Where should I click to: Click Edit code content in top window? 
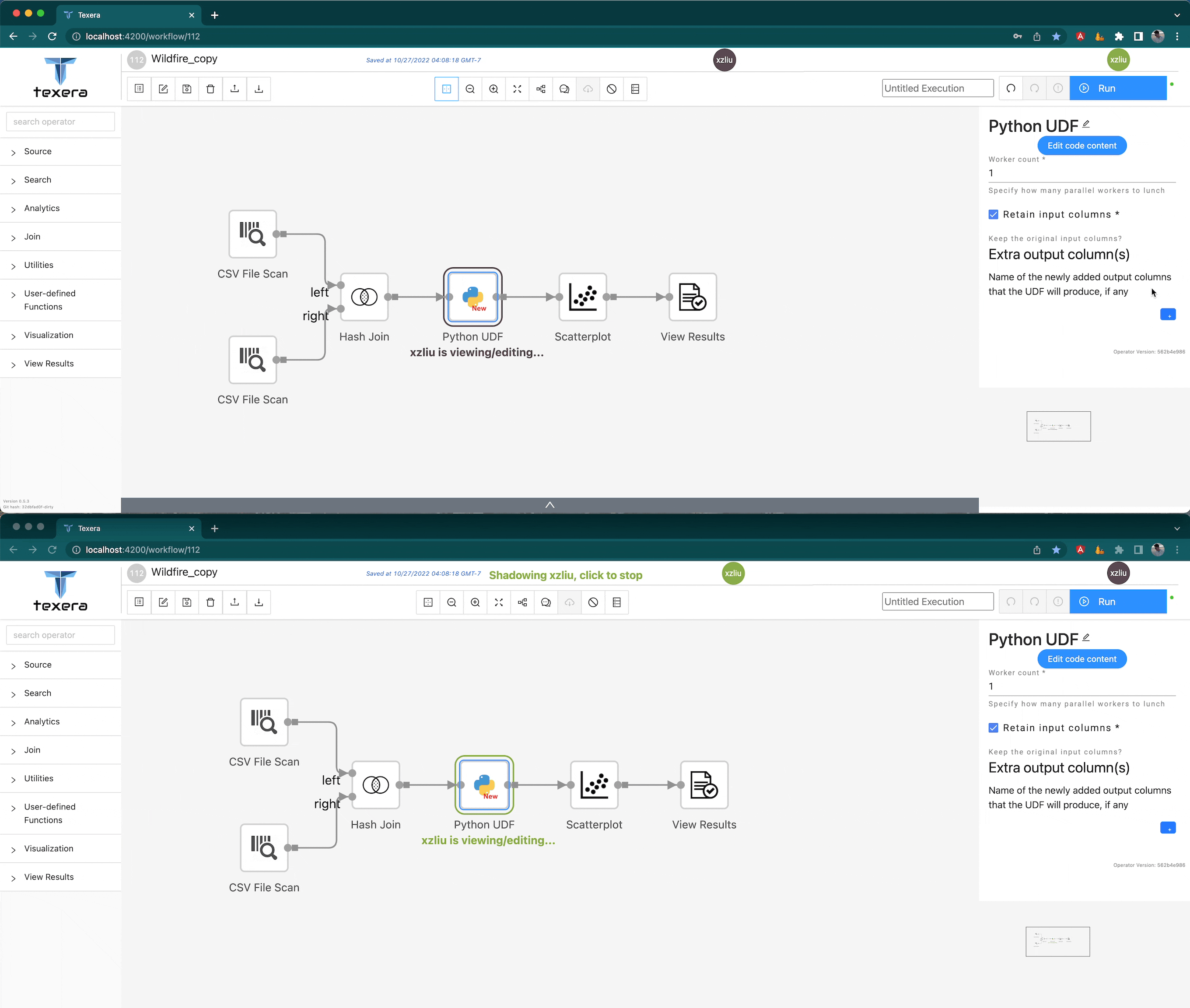1081,146
